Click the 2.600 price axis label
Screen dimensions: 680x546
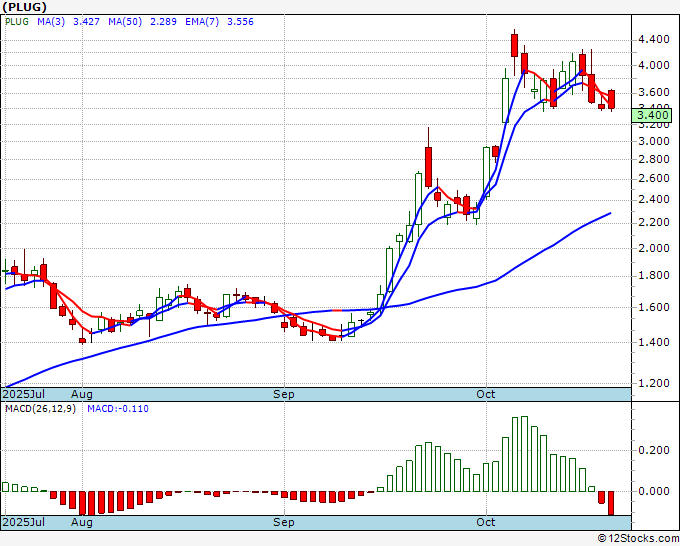(654, 179)
